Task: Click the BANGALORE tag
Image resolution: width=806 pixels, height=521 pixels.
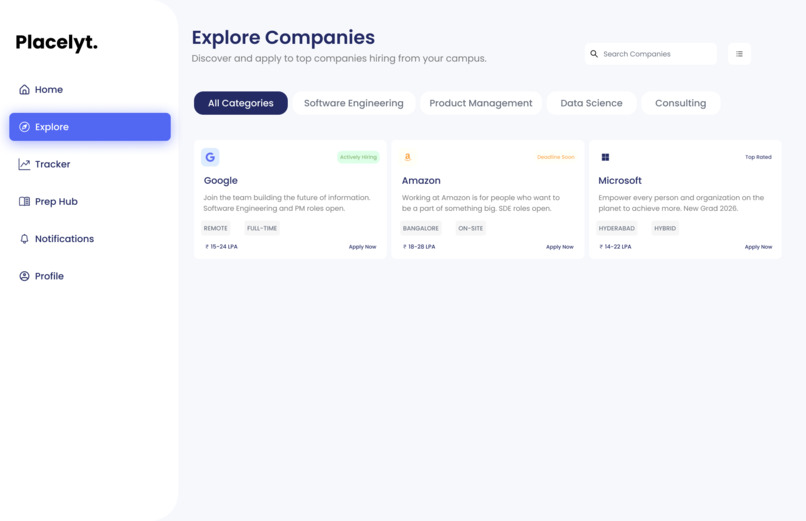Action: [x=420, y=228]
